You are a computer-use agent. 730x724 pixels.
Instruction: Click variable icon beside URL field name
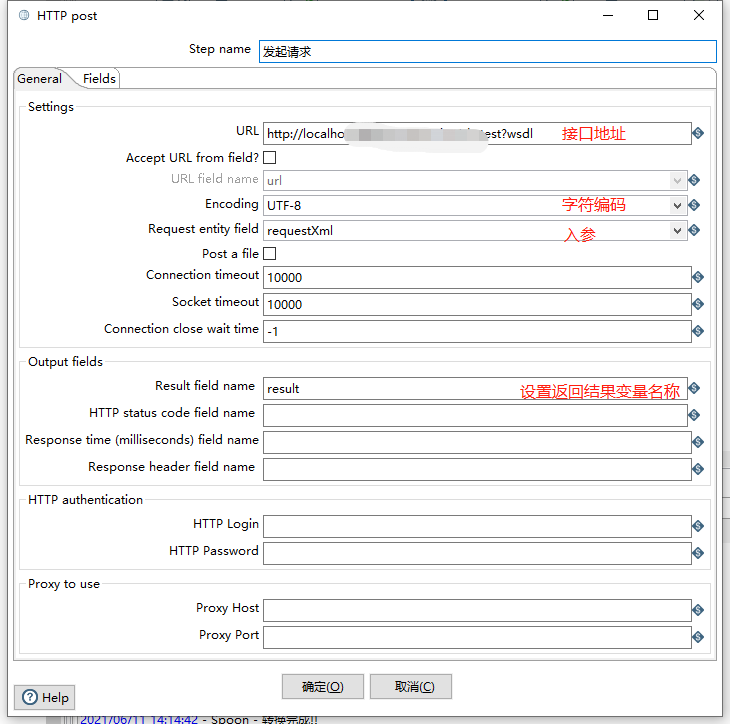[x=694, y=180]
